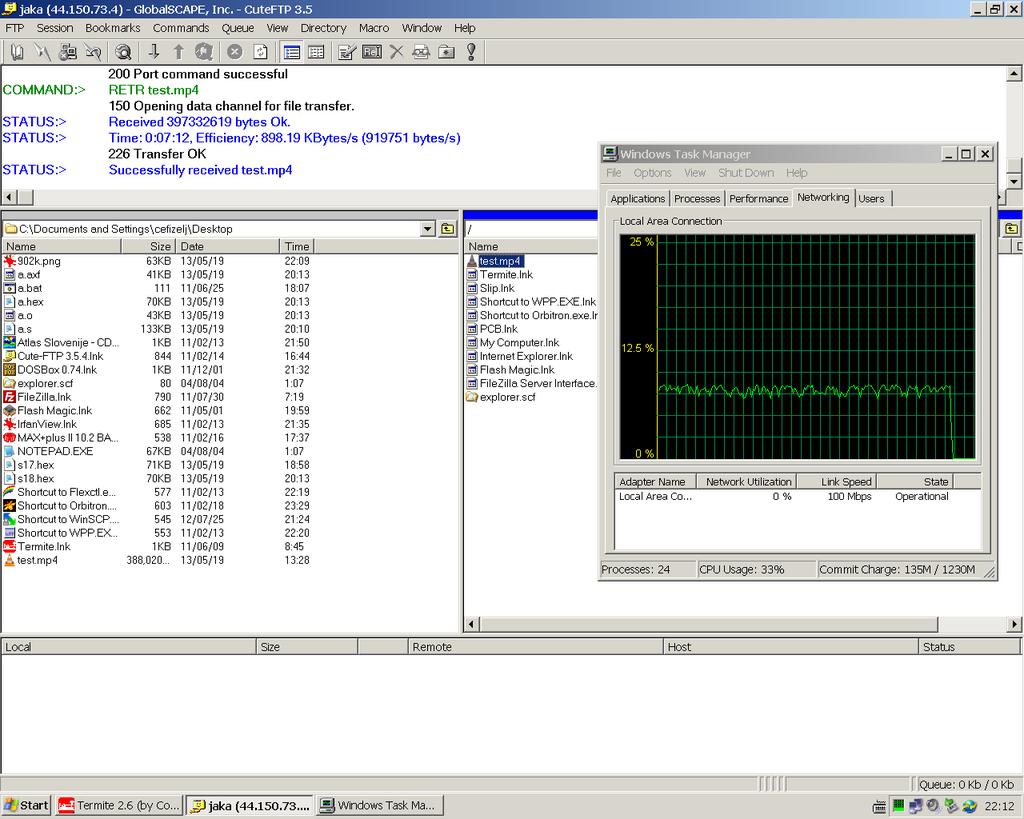Click the magnifier globe toolbar icon
Screen dimensions: 1024x819
tap(123, 52)
